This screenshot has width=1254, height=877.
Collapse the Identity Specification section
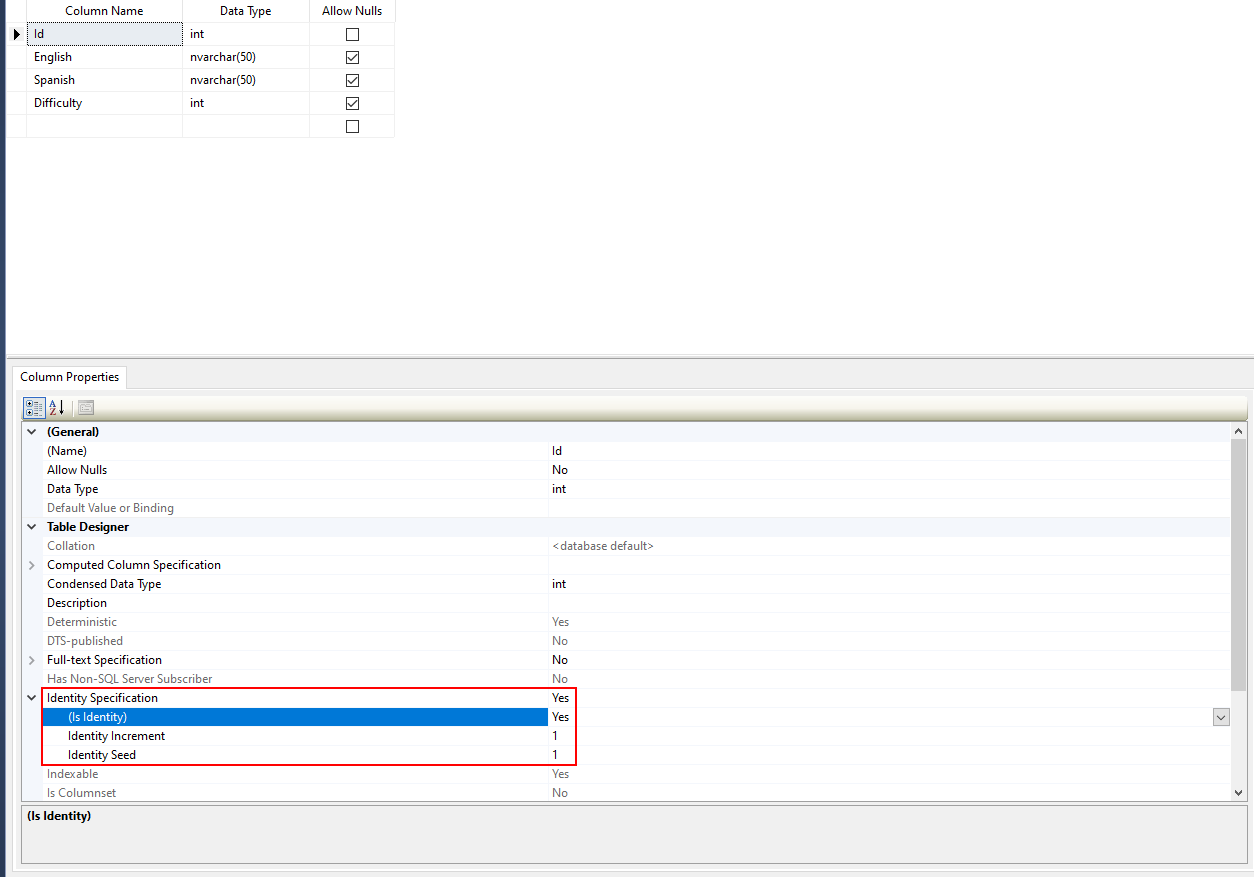pos(31,697)
